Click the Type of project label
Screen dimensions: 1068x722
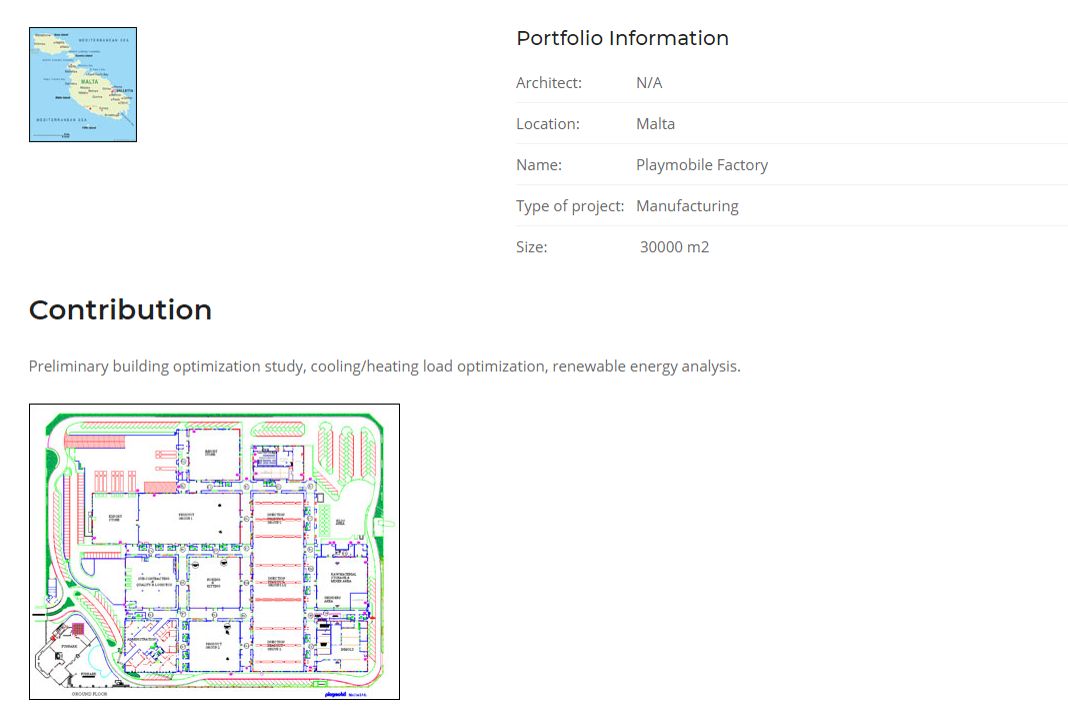570,206
